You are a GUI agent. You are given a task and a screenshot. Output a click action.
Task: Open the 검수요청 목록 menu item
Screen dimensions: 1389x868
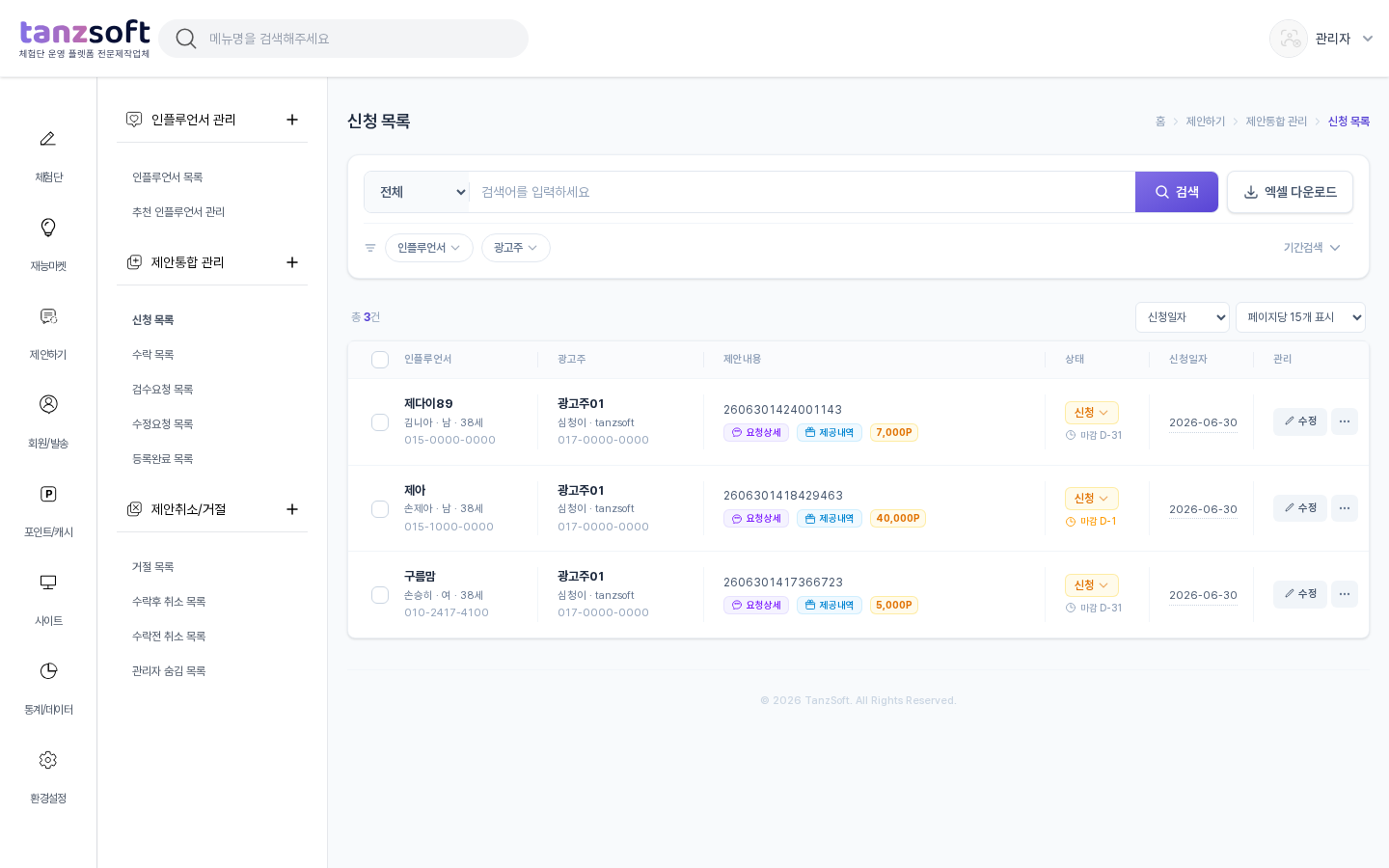[163, 390]
